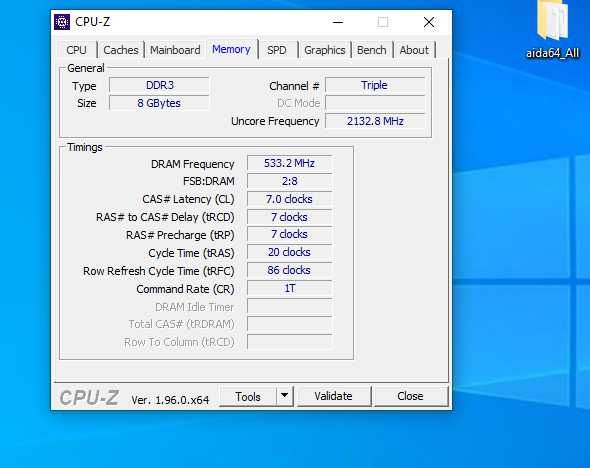
Task: Go to the SPD tab
Action: point(277,50)
